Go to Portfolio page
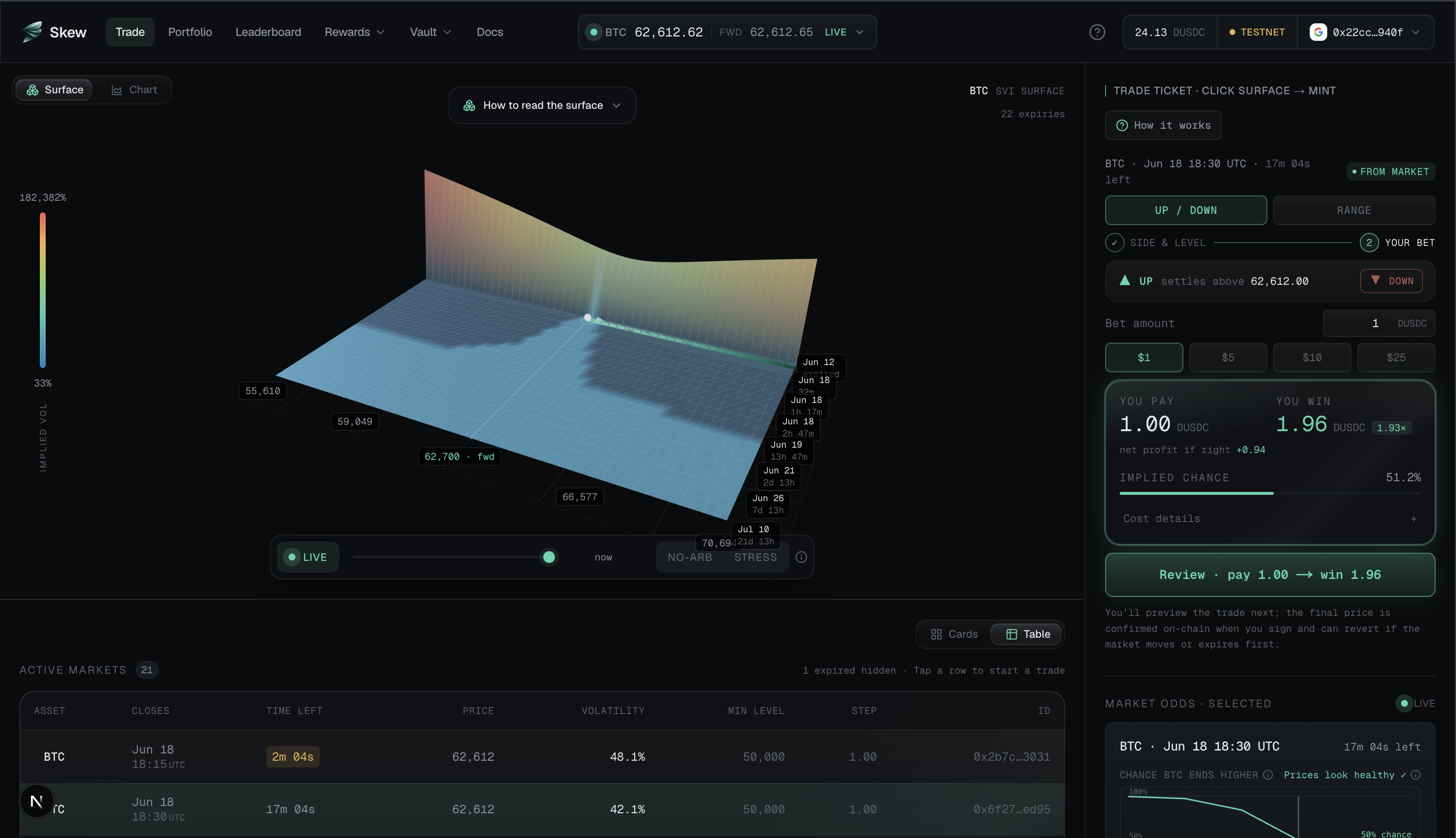Screen dimensions: 1456x838 click(190, 32)
